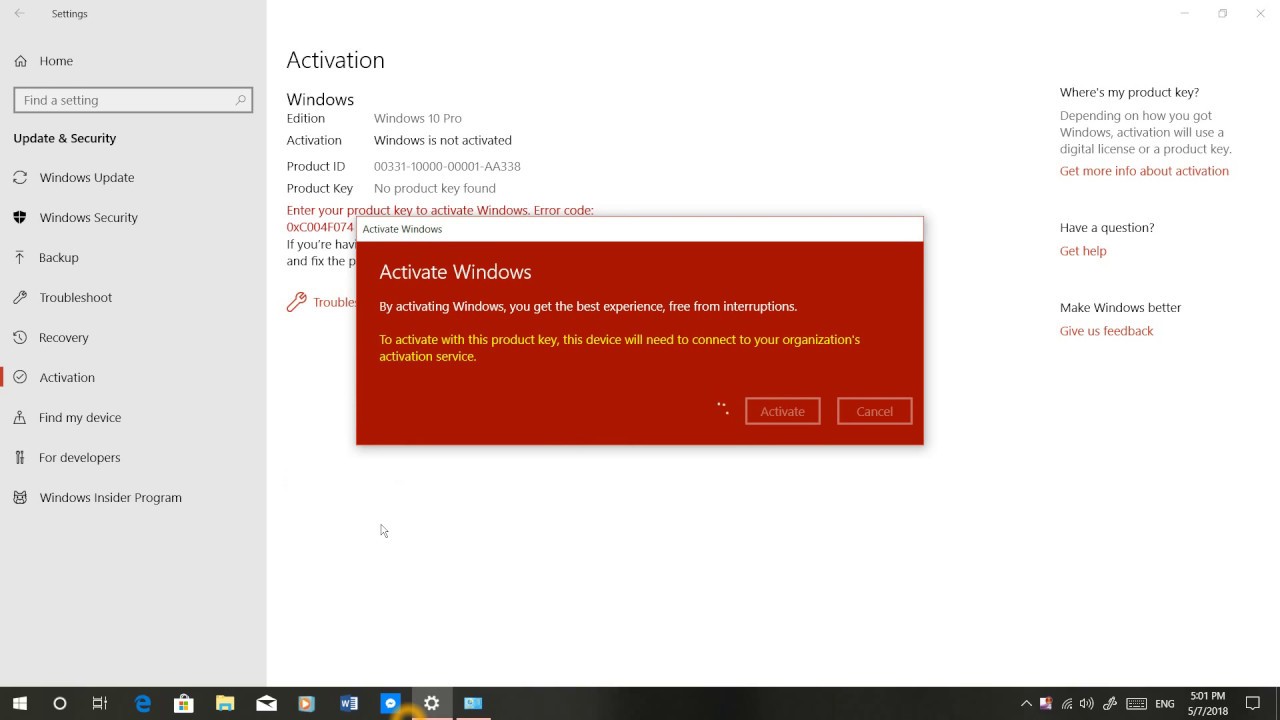Go to Settings Home
Viewport: 1280px width, 720px height.
(x=56, y=61)
